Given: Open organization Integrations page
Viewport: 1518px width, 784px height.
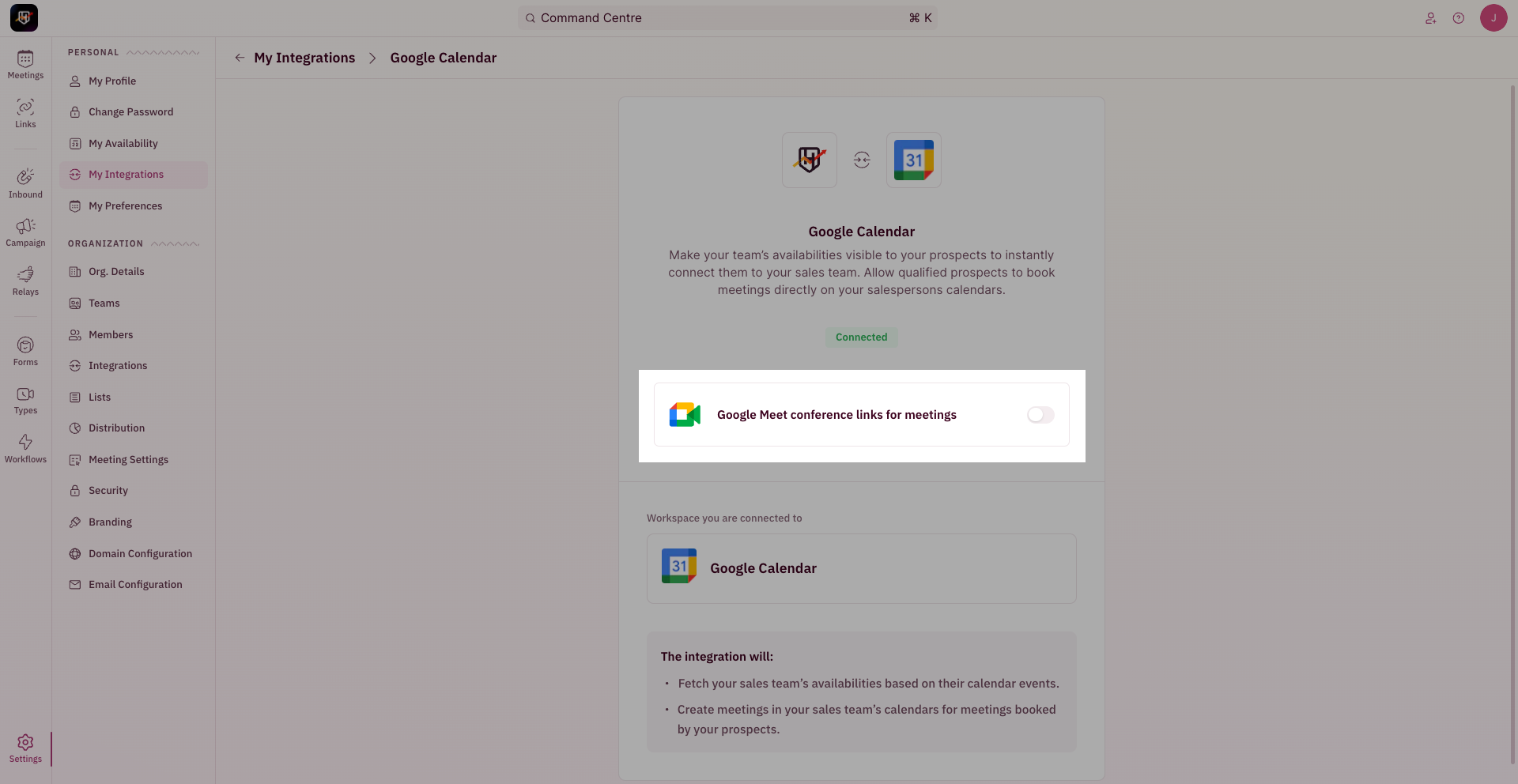Looking at the screenshot, I should tap(133, 366).
